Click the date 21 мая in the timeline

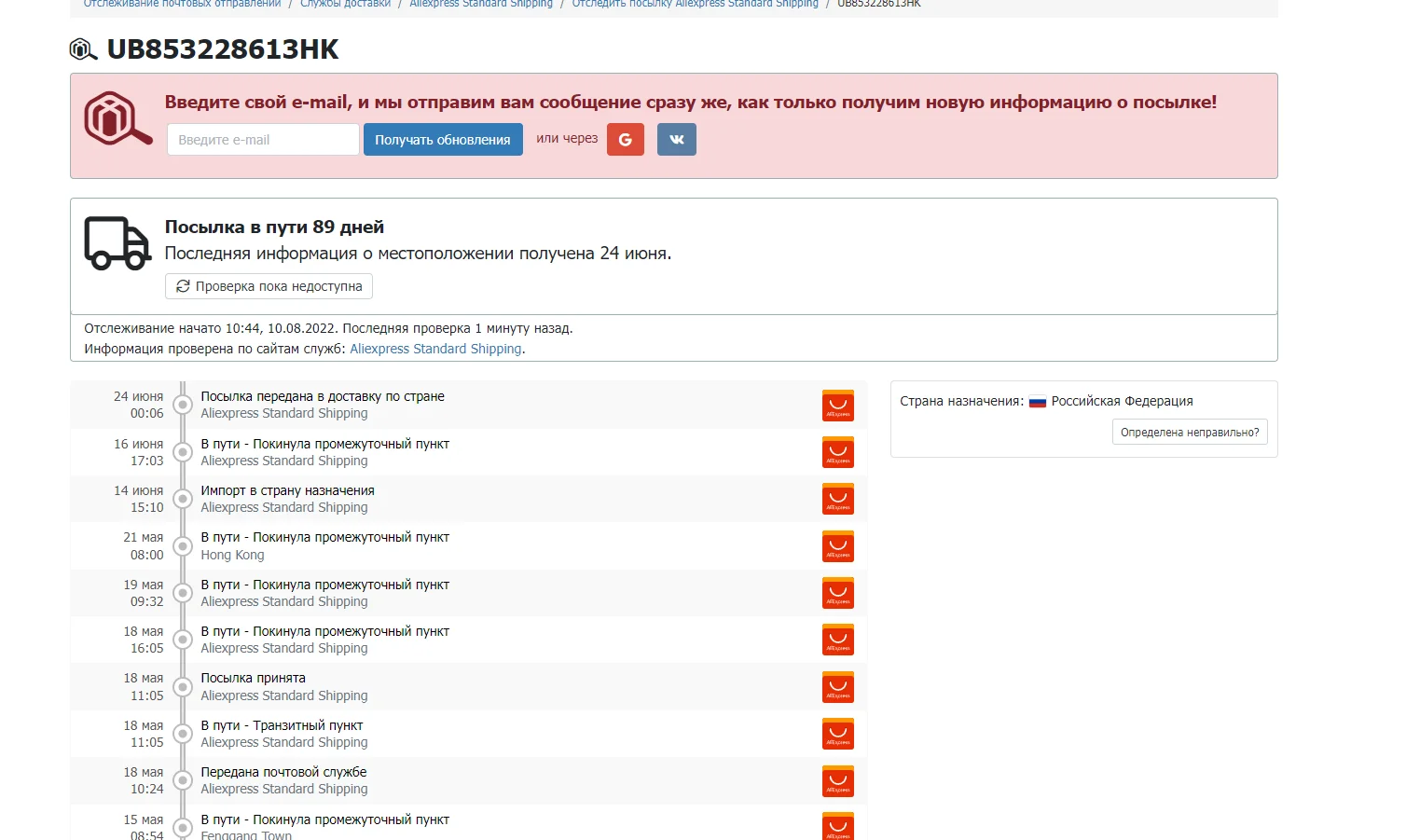[143, 537]
